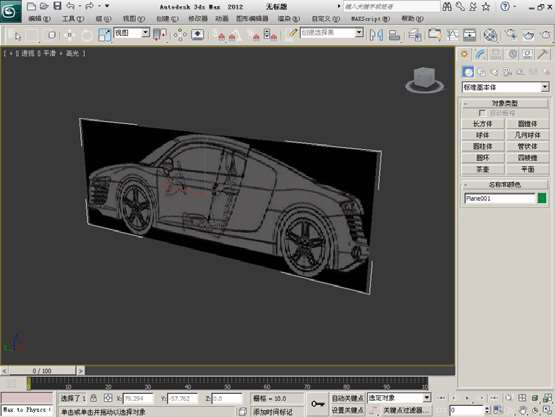The height and width of the screenshot is (417, 555).
Task: Open the help question mark icon
Action: (x=505, y=6)
